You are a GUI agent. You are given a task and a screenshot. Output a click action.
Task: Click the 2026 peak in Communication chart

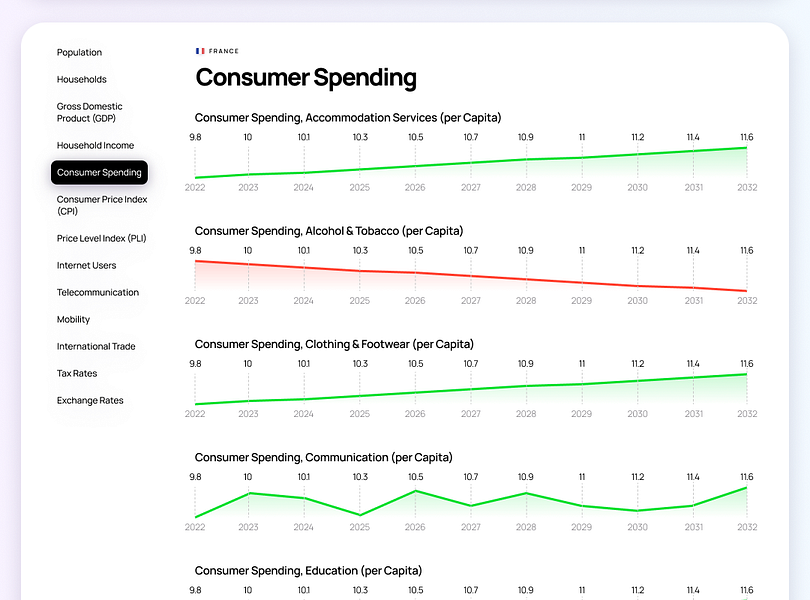tap(415, 491)
